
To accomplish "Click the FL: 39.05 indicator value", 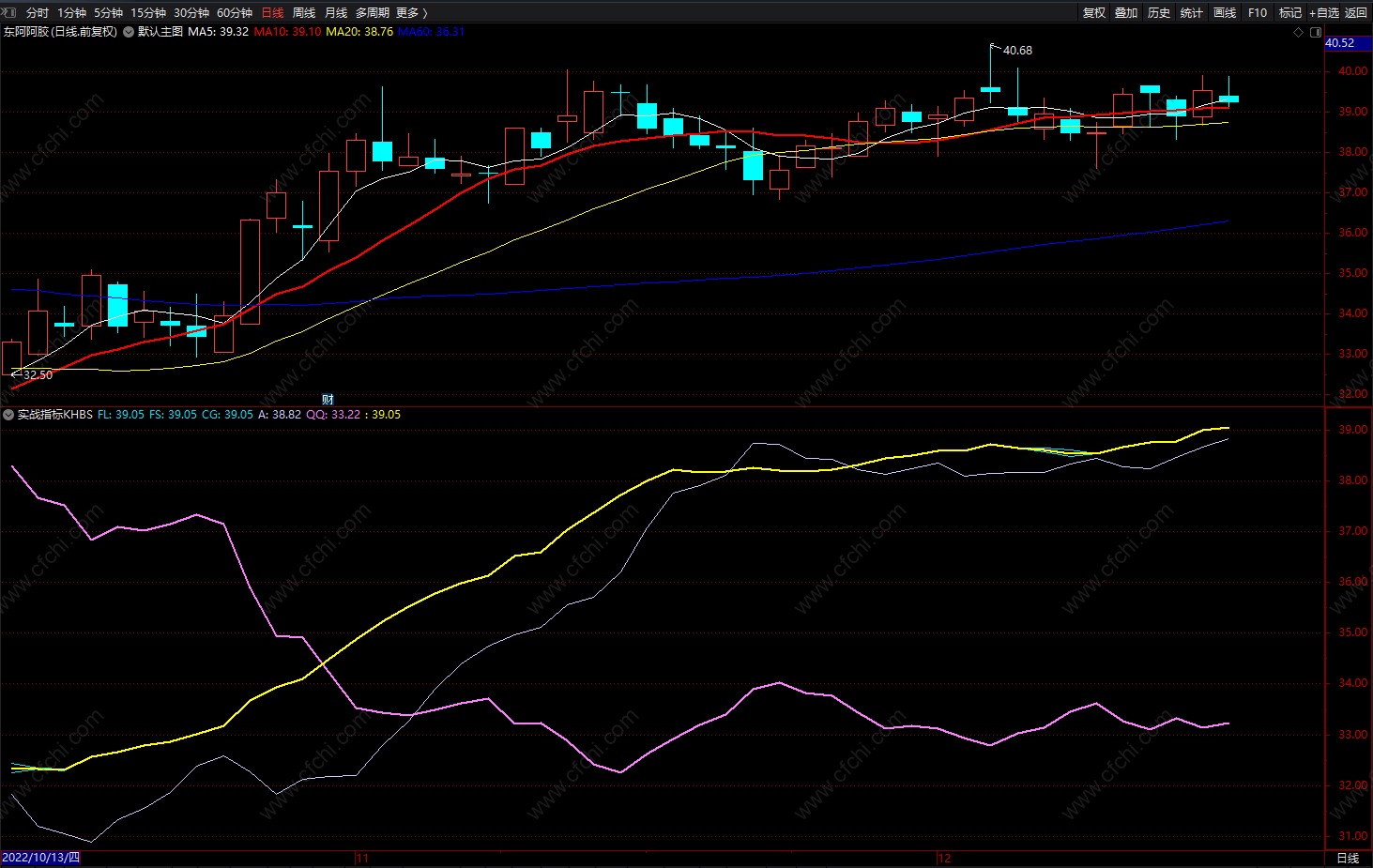I will [x=121, y=415].
